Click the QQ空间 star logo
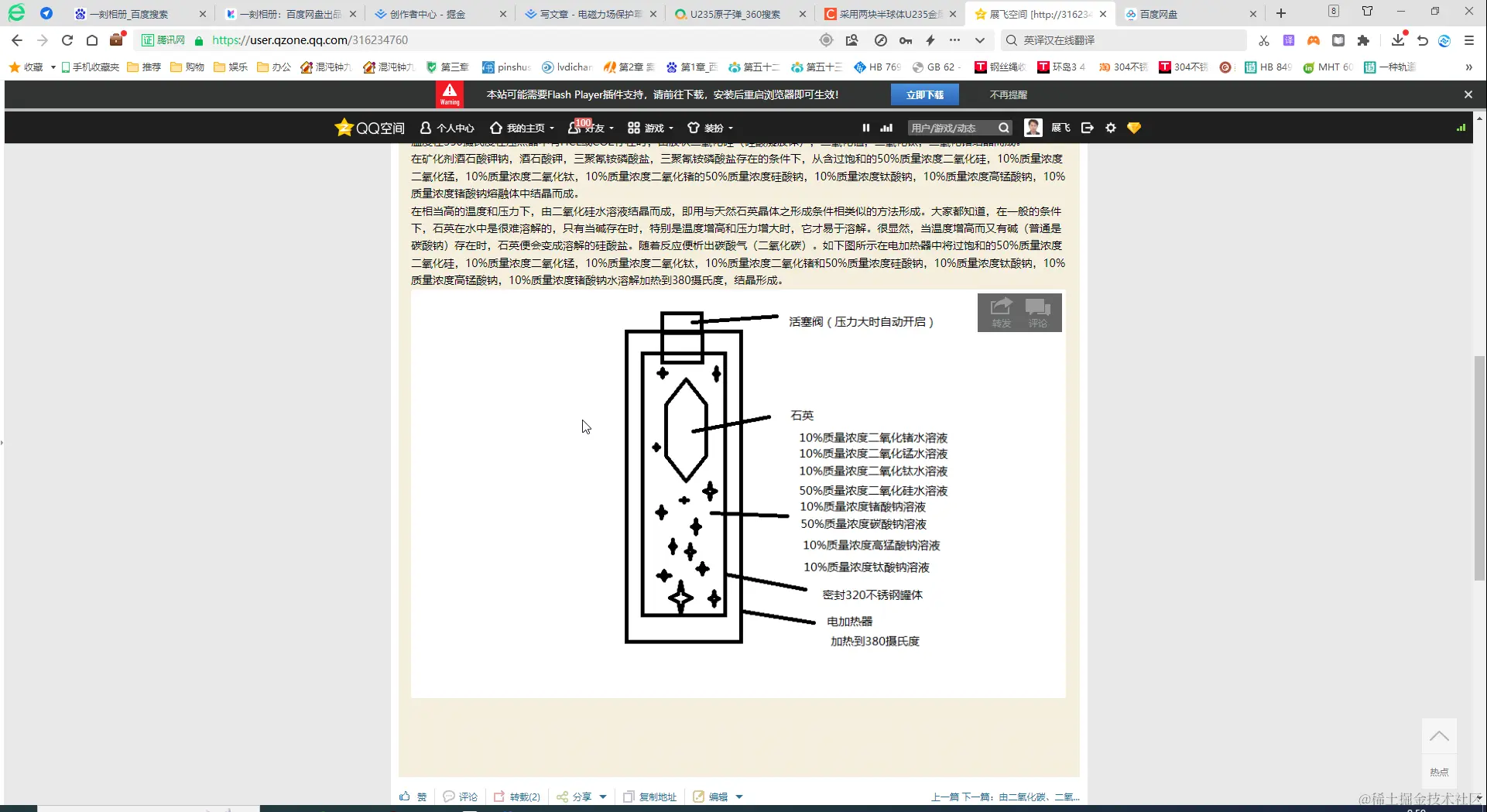The height and width of the screenshot is (812, 1487). tap(344, 127)
